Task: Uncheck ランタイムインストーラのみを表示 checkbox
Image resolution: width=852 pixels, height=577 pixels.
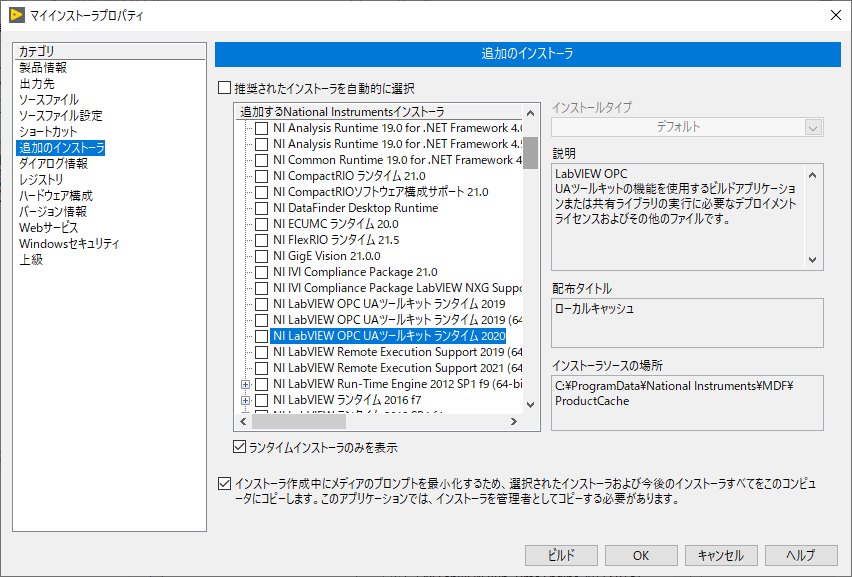Action: (x=239, y=447)
